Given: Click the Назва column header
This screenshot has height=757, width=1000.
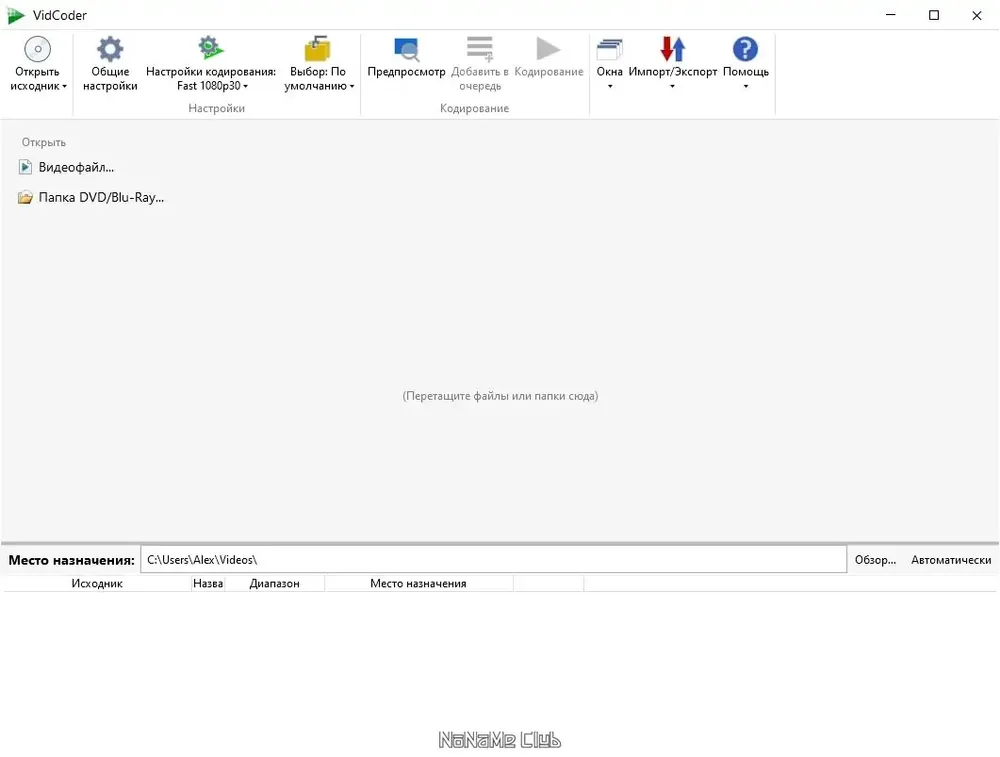Looking at the screenshot, I should (x=208, y=583).
